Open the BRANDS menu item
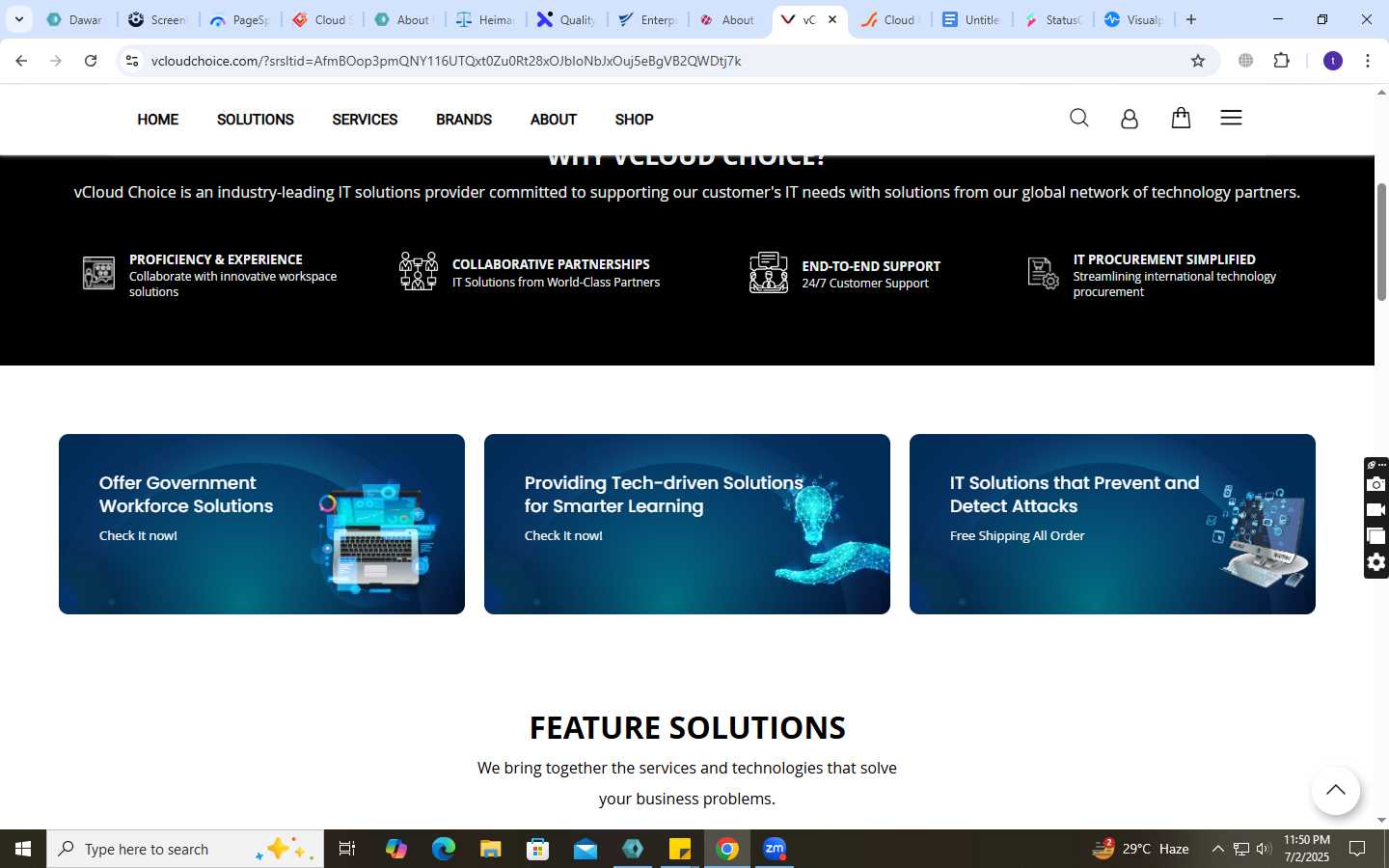The height and width of the screenshot is (868, 1389). pyautogui.click(x=464, y=120)
